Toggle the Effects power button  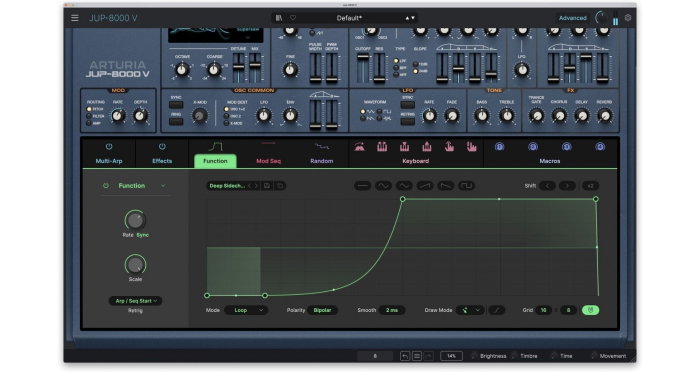(x=162, y=146)
